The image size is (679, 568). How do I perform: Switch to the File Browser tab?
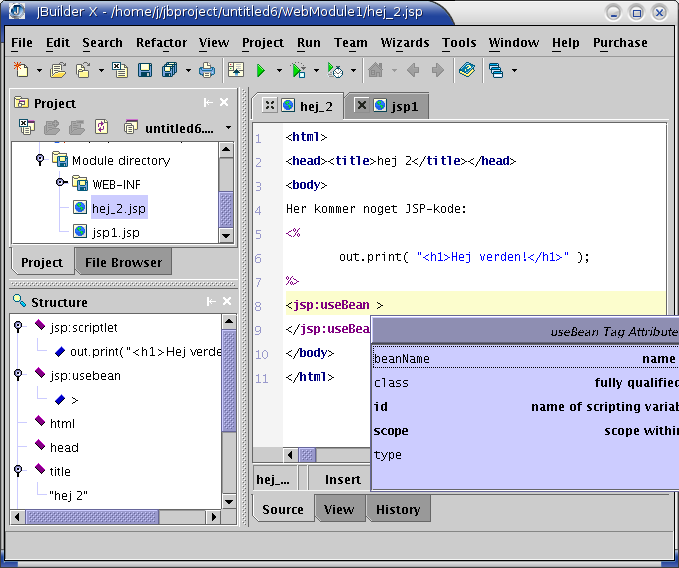pos(123,263)
